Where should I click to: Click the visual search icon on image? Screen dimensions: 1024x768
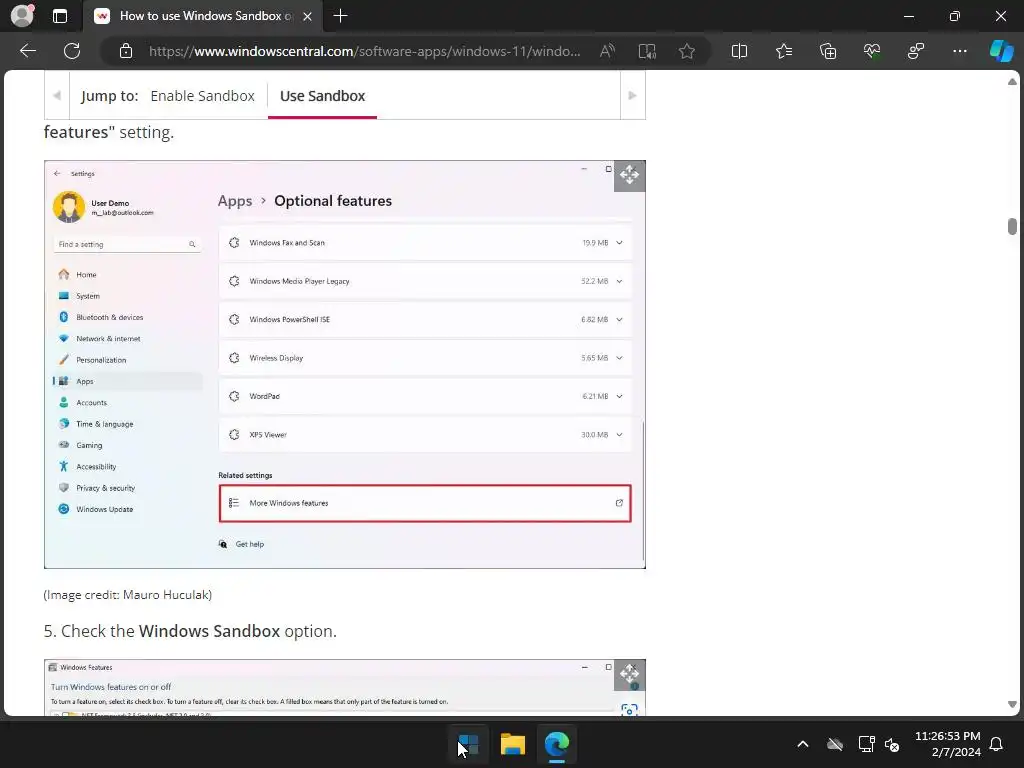pyautogui.click(x=630, y=709)
